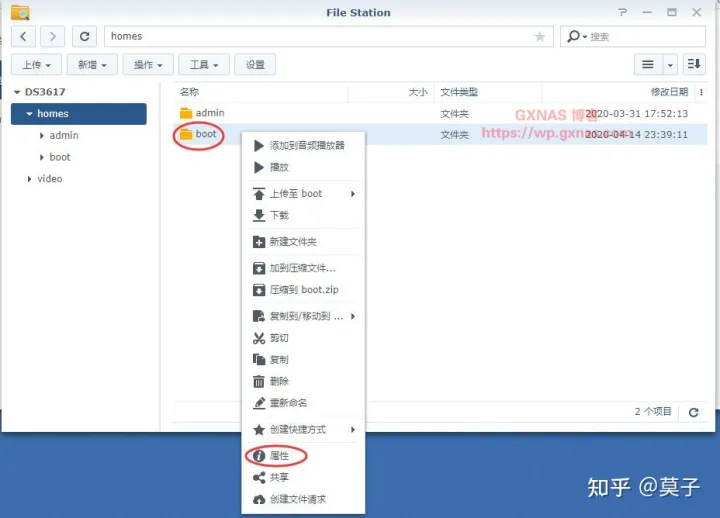The image size is (720, 518).
Task: Choose 下载 in the context menu
Action: (279, 215)
